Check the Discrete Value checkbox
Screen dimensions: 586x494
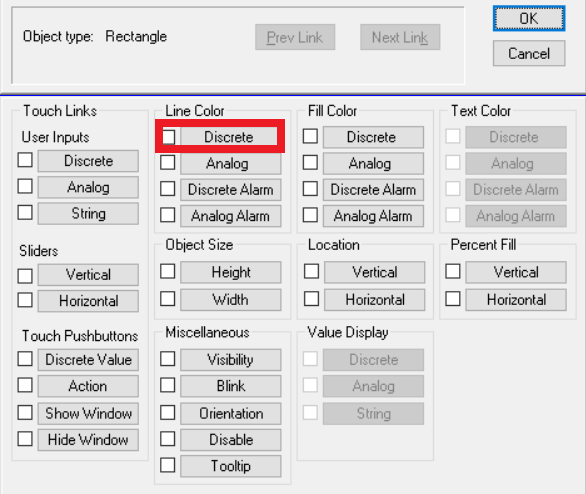(x=25, y=359)
